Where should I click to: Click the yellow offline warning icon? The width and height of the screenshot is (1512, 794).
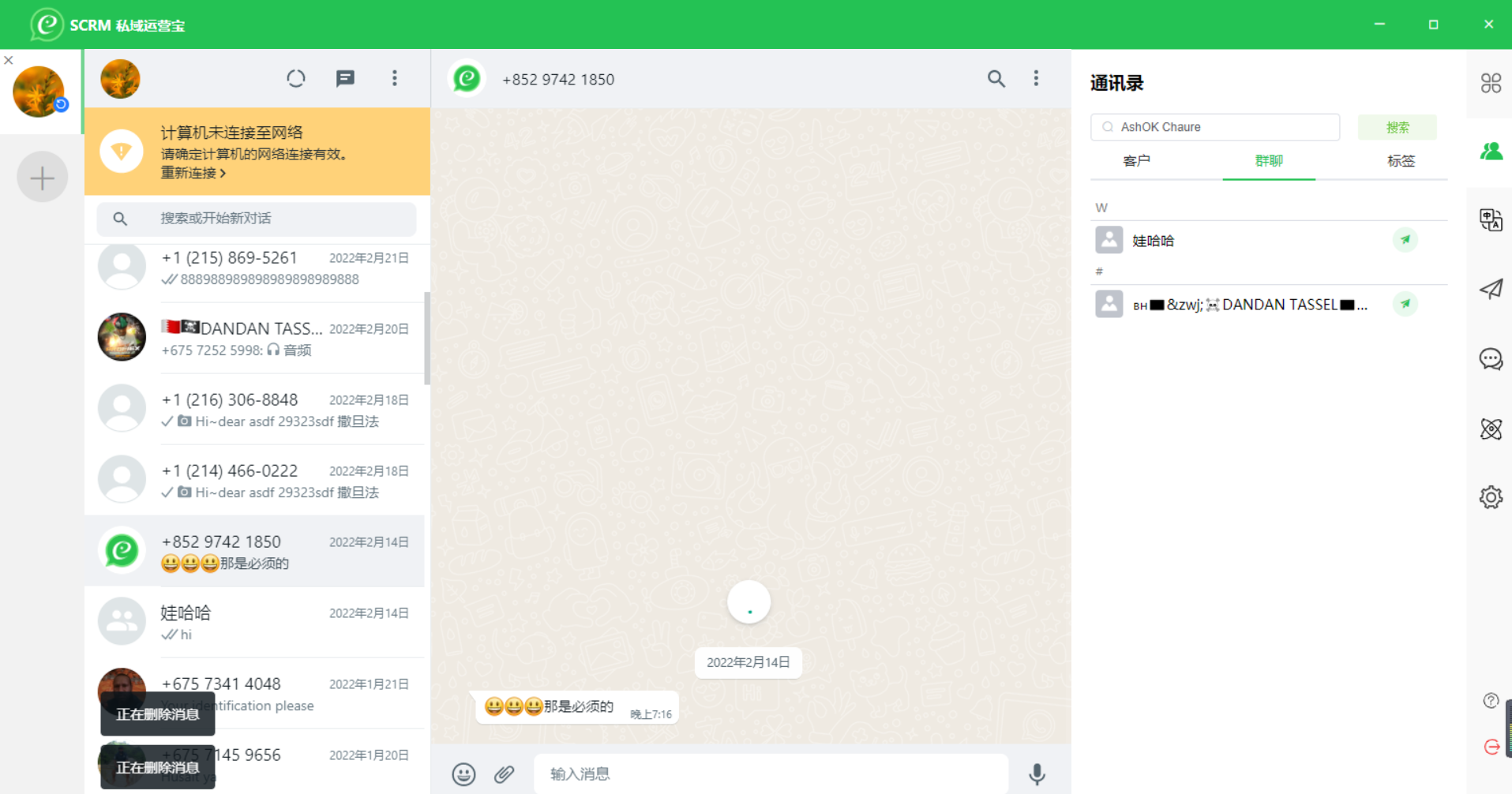tap(121, 151)
